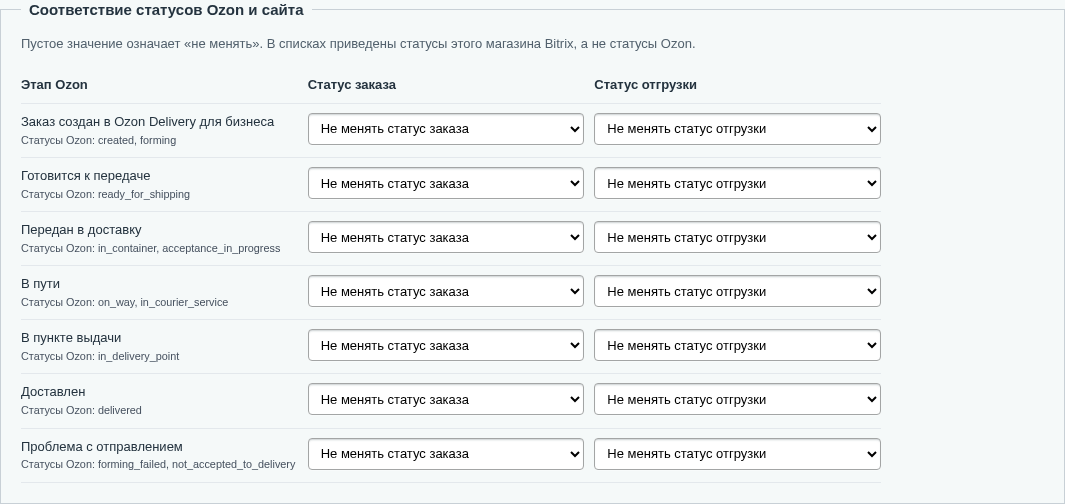Click the hint text 'Пустое значение означает «не менять»'

pyautogui.click(x=141, y=44)
